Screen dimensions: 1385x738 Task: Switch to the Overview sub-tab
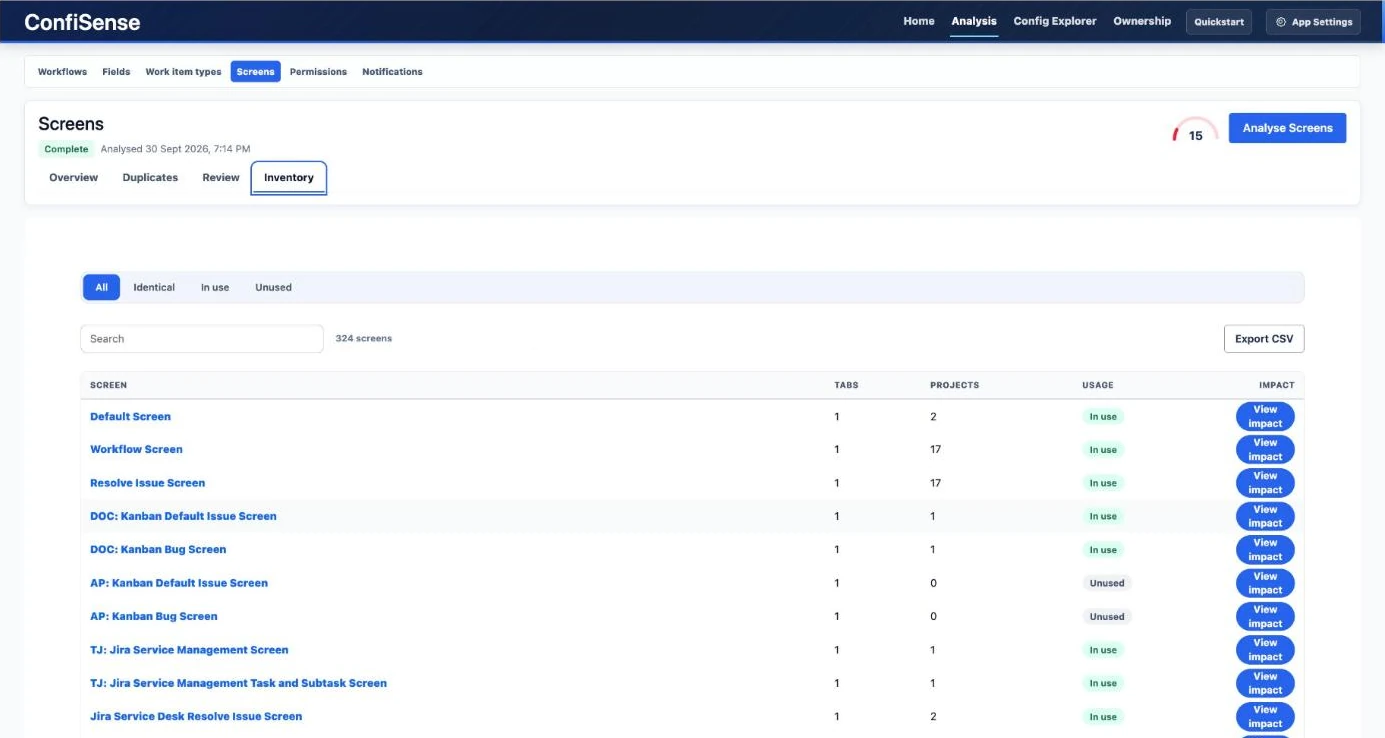[74, 178]
